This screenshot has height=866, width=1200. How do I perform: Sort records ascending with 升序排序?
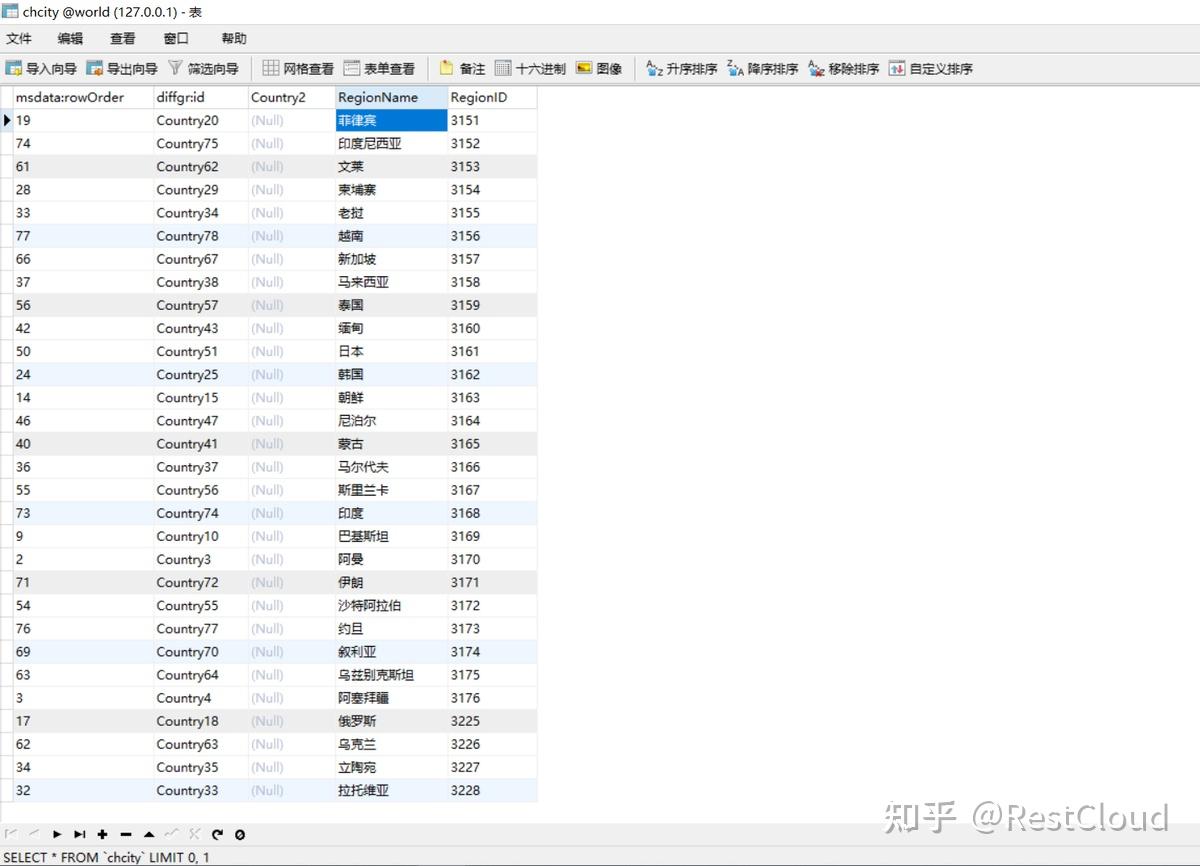click(x=680, y=68)
